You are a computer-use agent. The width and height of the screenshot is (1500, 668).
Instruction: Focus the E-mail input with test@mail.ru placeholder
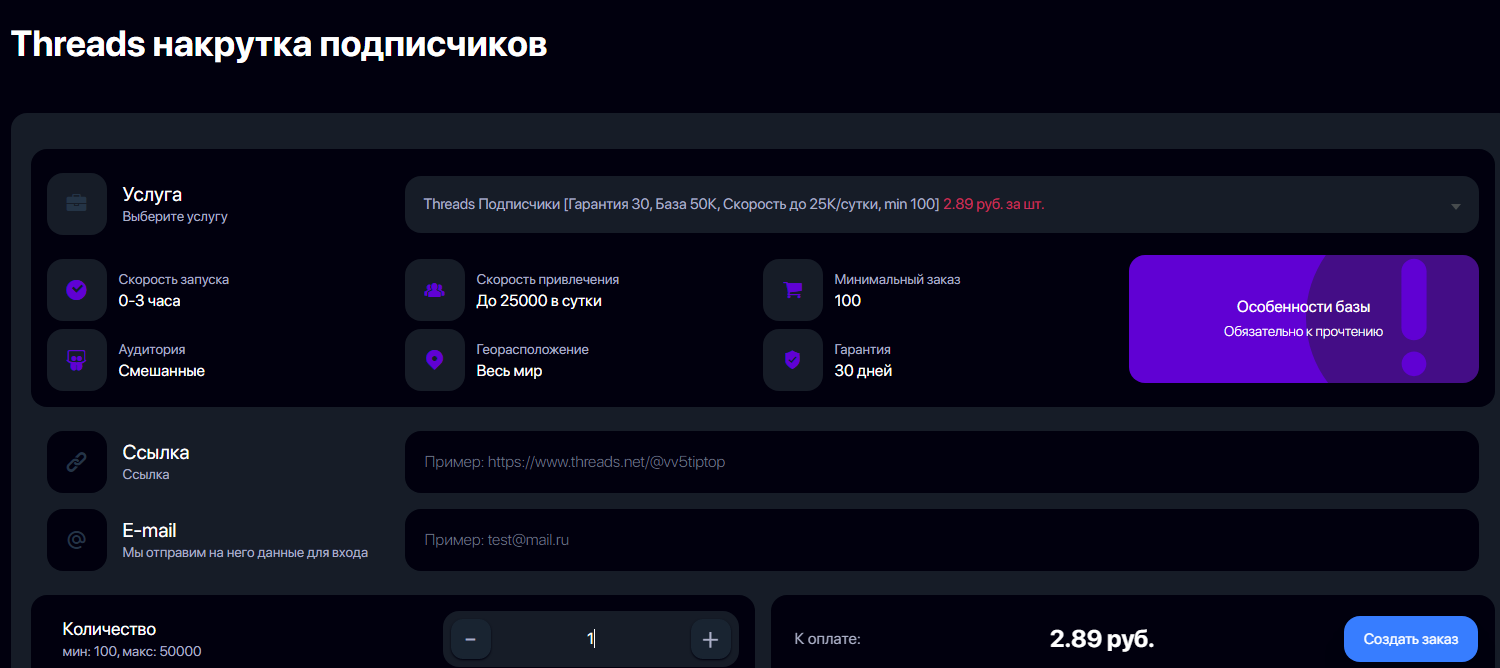click(x=941, y=540)
